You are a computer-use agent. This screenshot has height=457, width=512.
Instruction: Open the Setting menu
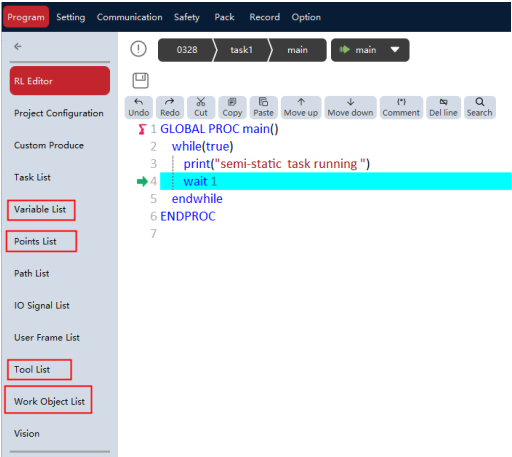71,17
